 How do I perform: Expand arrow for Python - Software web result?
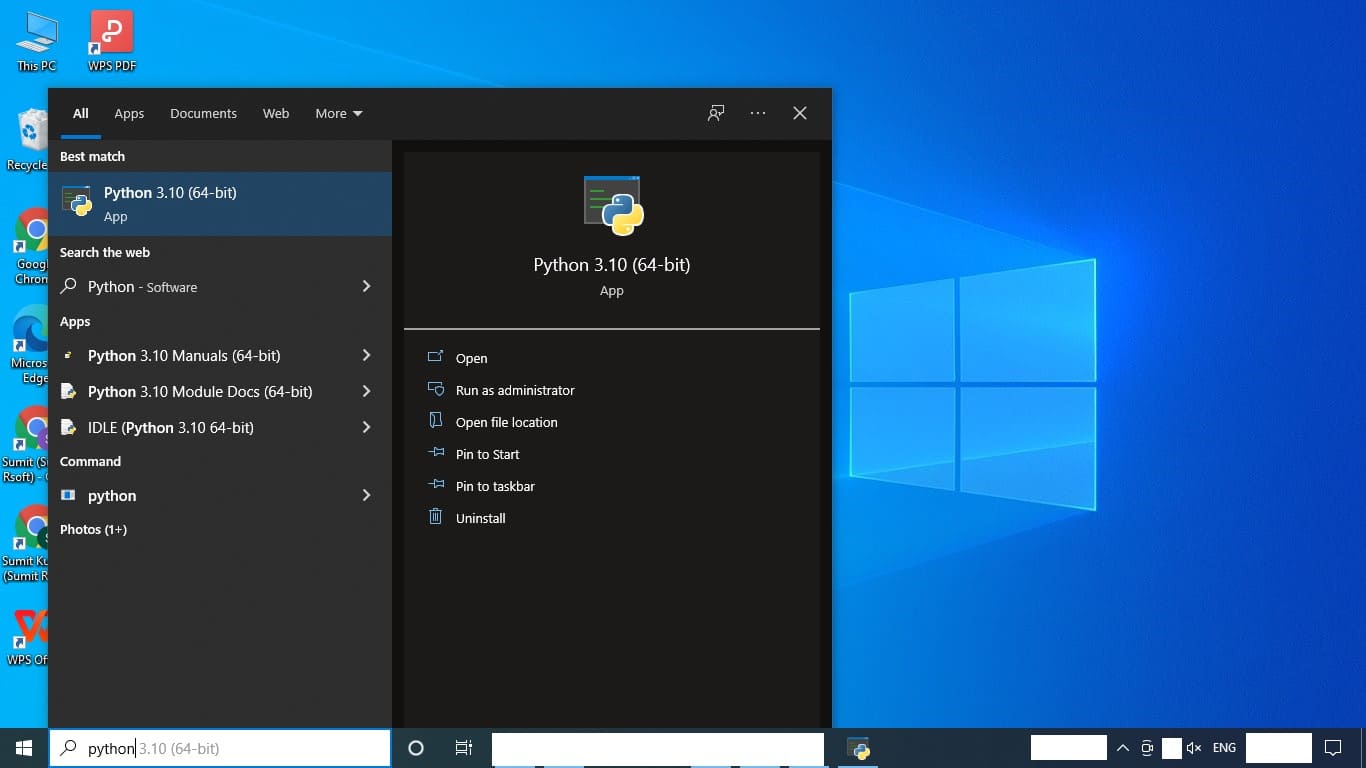pyautogui.click(x=366, y=287)
